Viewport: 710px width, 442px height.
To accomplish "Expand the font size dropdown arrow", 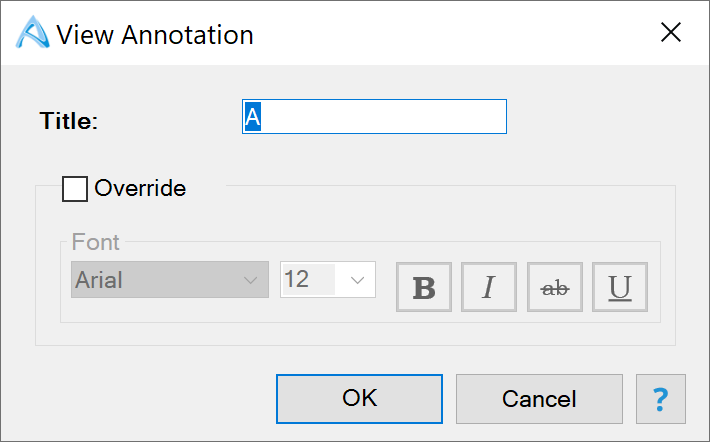I will click(x=357, y=280).
